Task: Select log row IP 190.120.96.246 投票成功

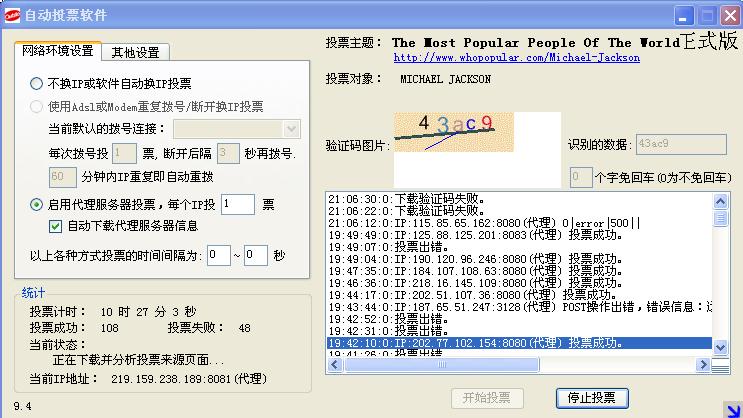Action: [x=519, y=259]
